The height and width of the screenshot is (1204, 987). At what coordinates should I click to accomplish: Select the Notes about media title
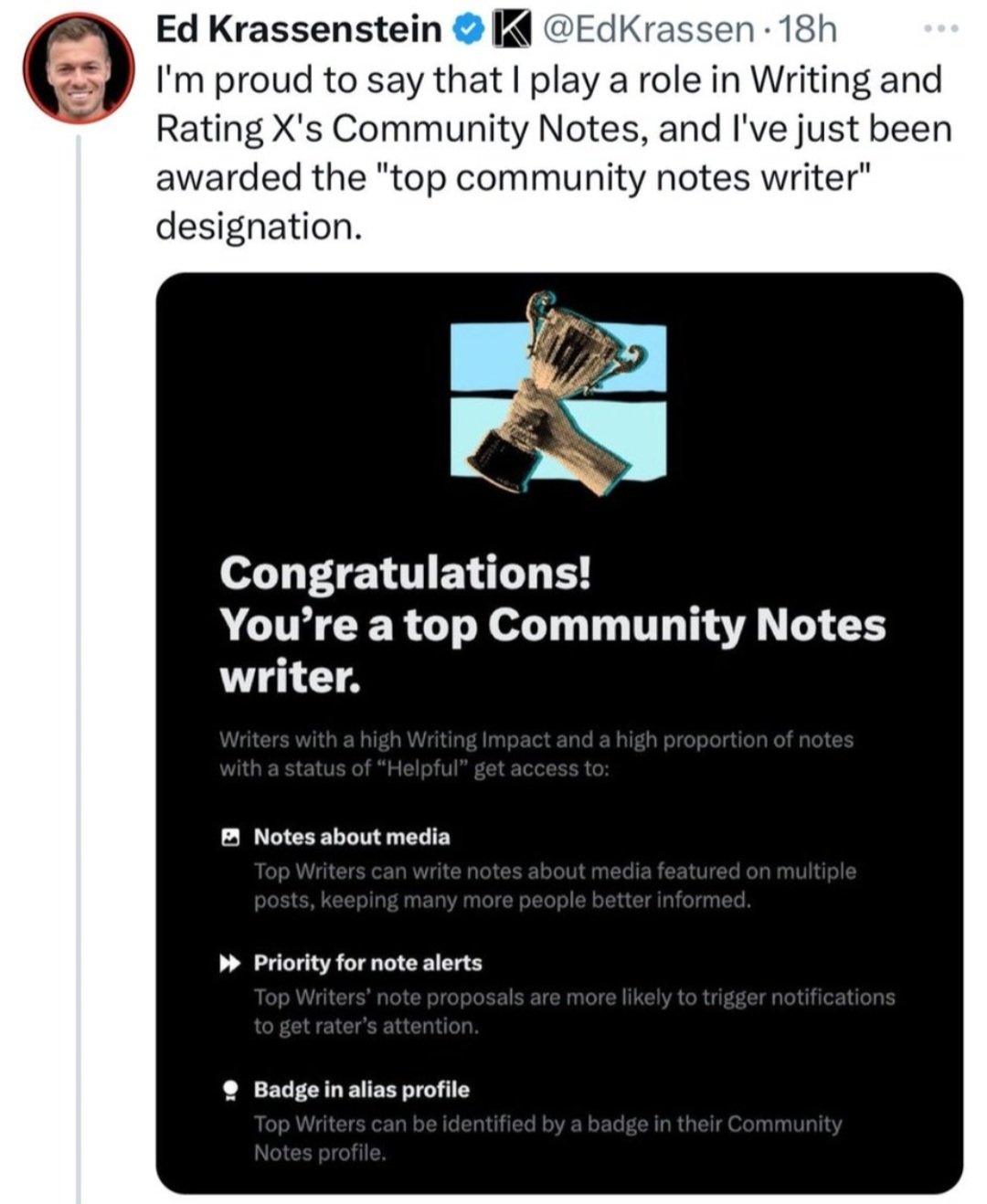click(352, 837)
